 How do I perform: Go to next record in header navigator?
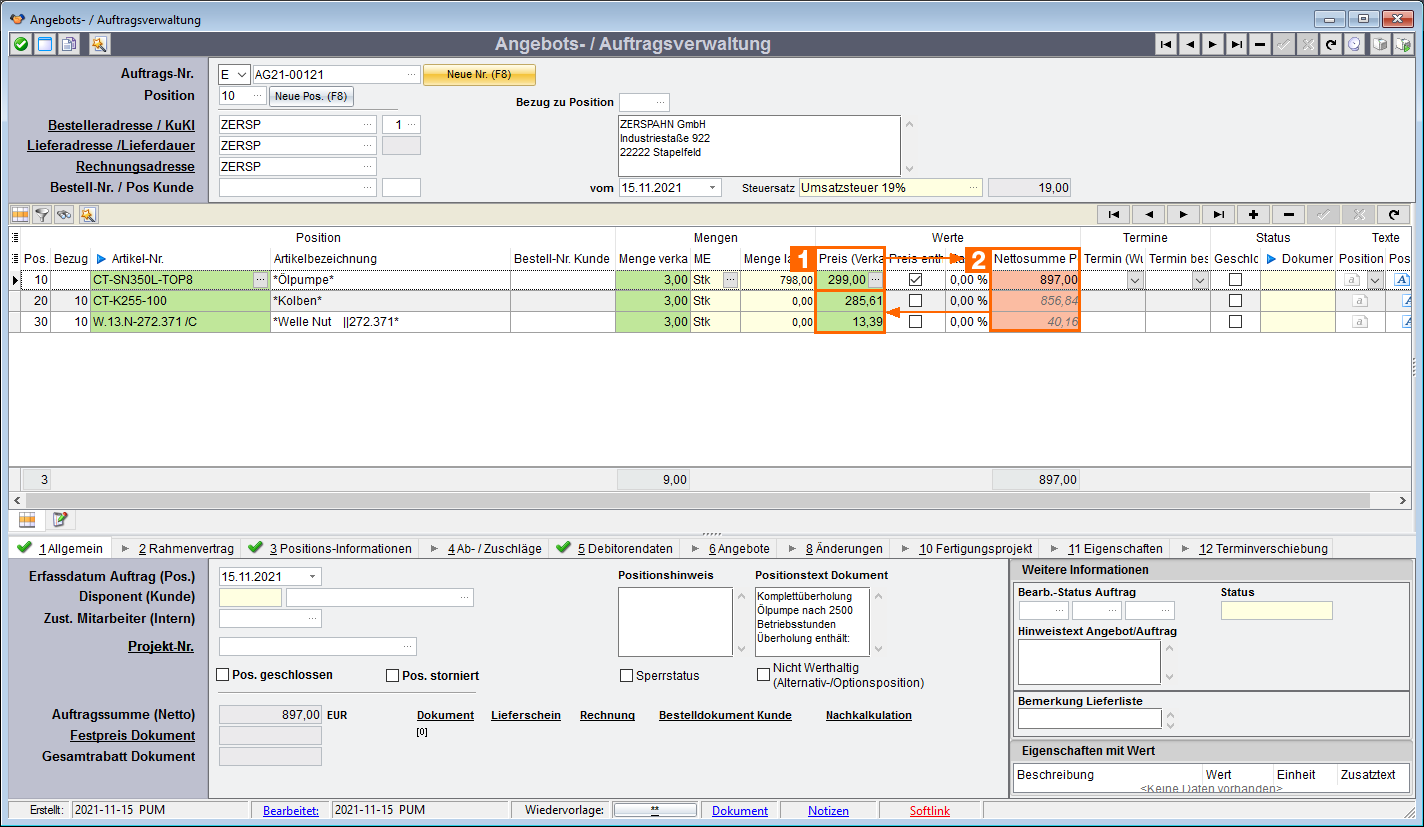(x=1213, y=44)
